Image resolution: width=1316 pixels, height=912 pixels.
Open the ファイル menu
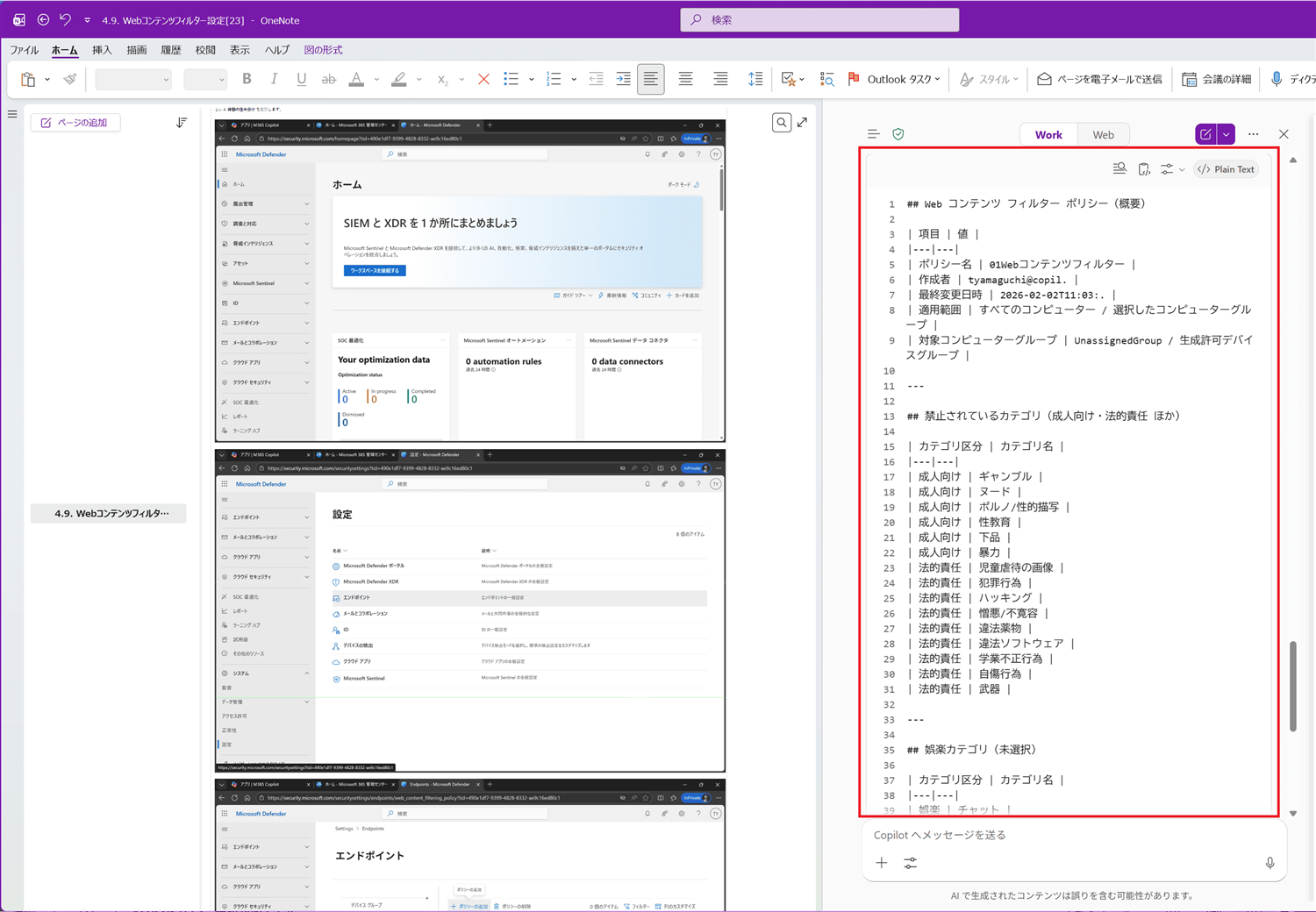pyautogui.click(x=24, y=50)
